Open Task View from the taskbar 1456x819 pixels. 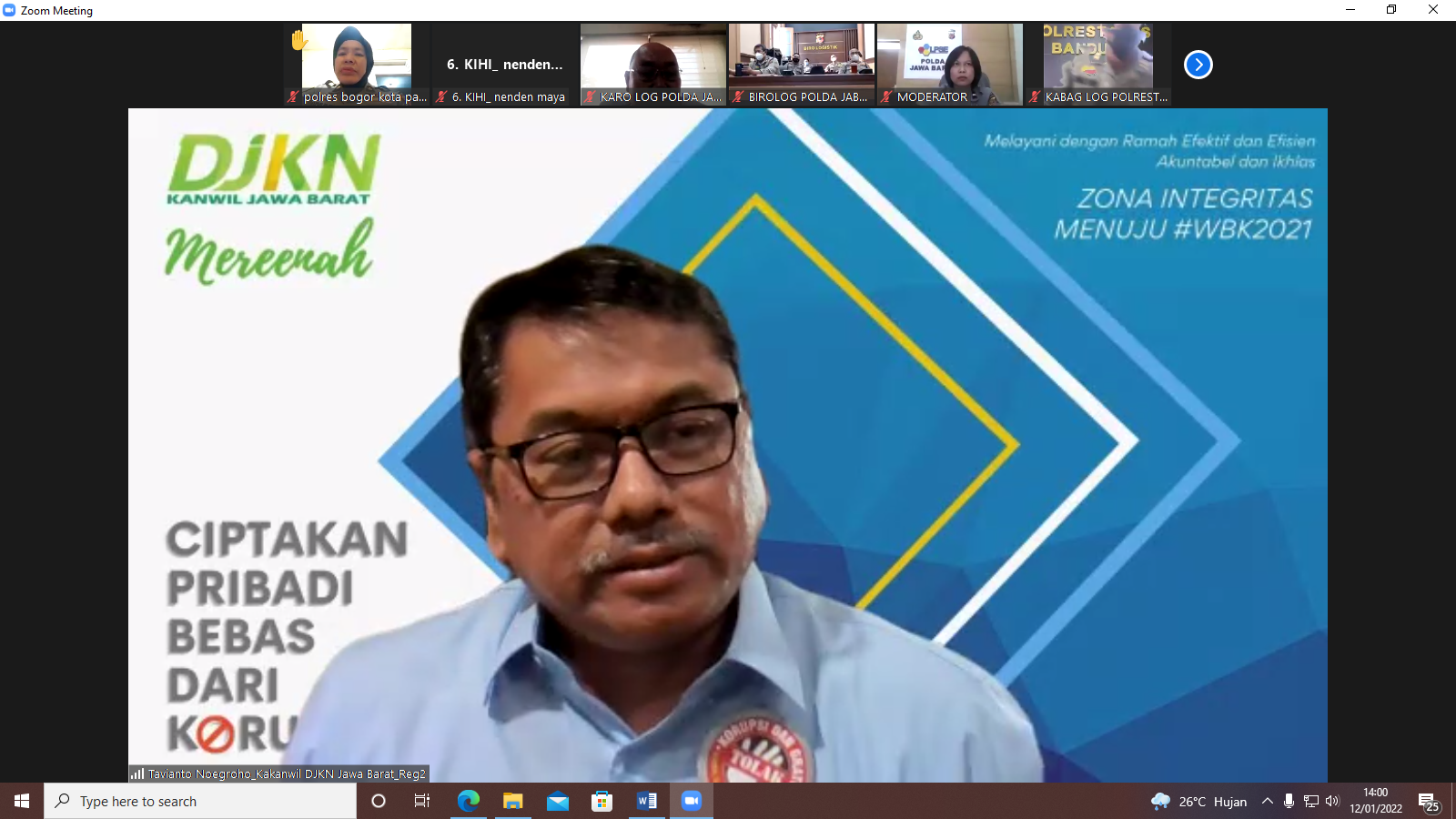click(422, 801)
